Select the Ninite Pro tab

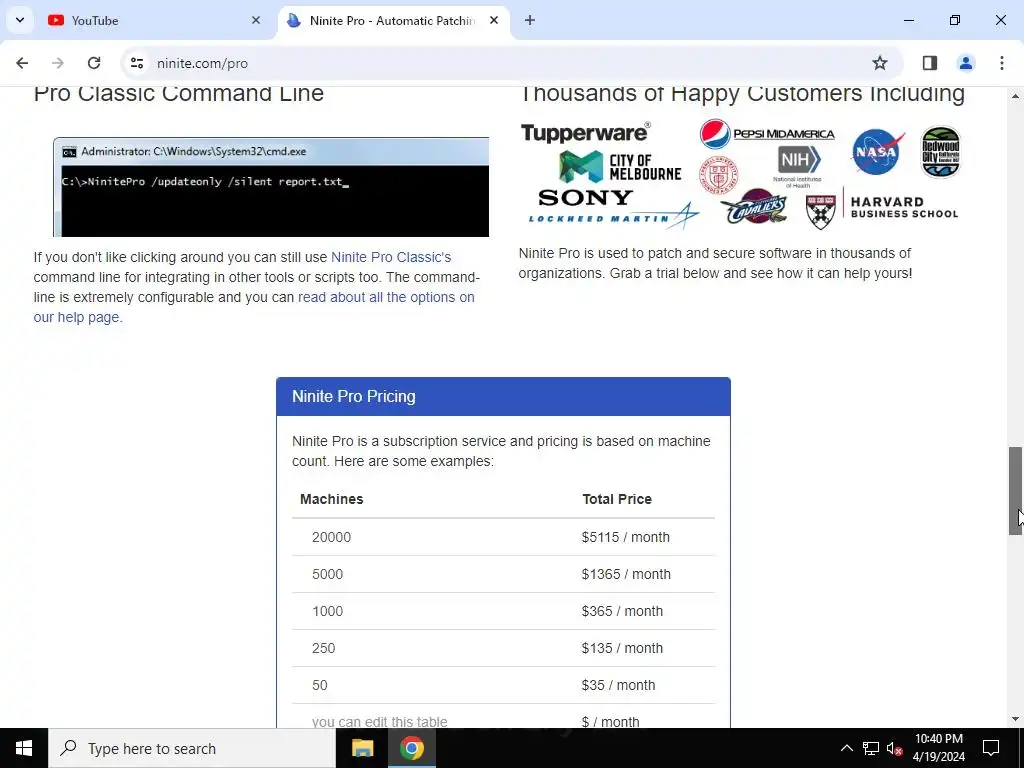point(392,20)
